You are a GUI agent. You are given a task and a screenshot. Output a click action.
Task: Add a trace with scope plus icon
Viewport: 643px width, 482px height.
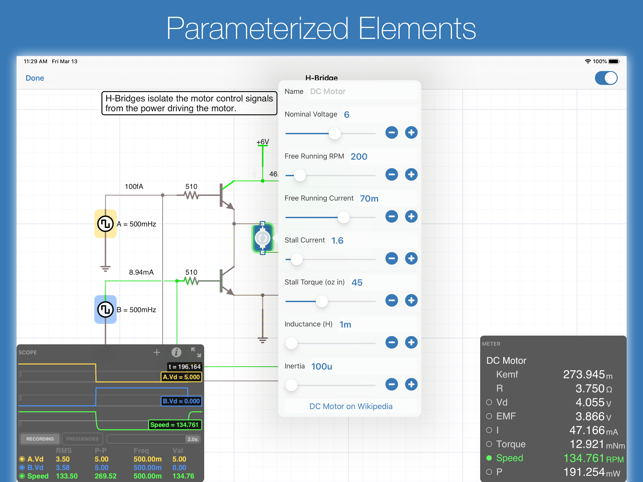[x=157, y=352]
